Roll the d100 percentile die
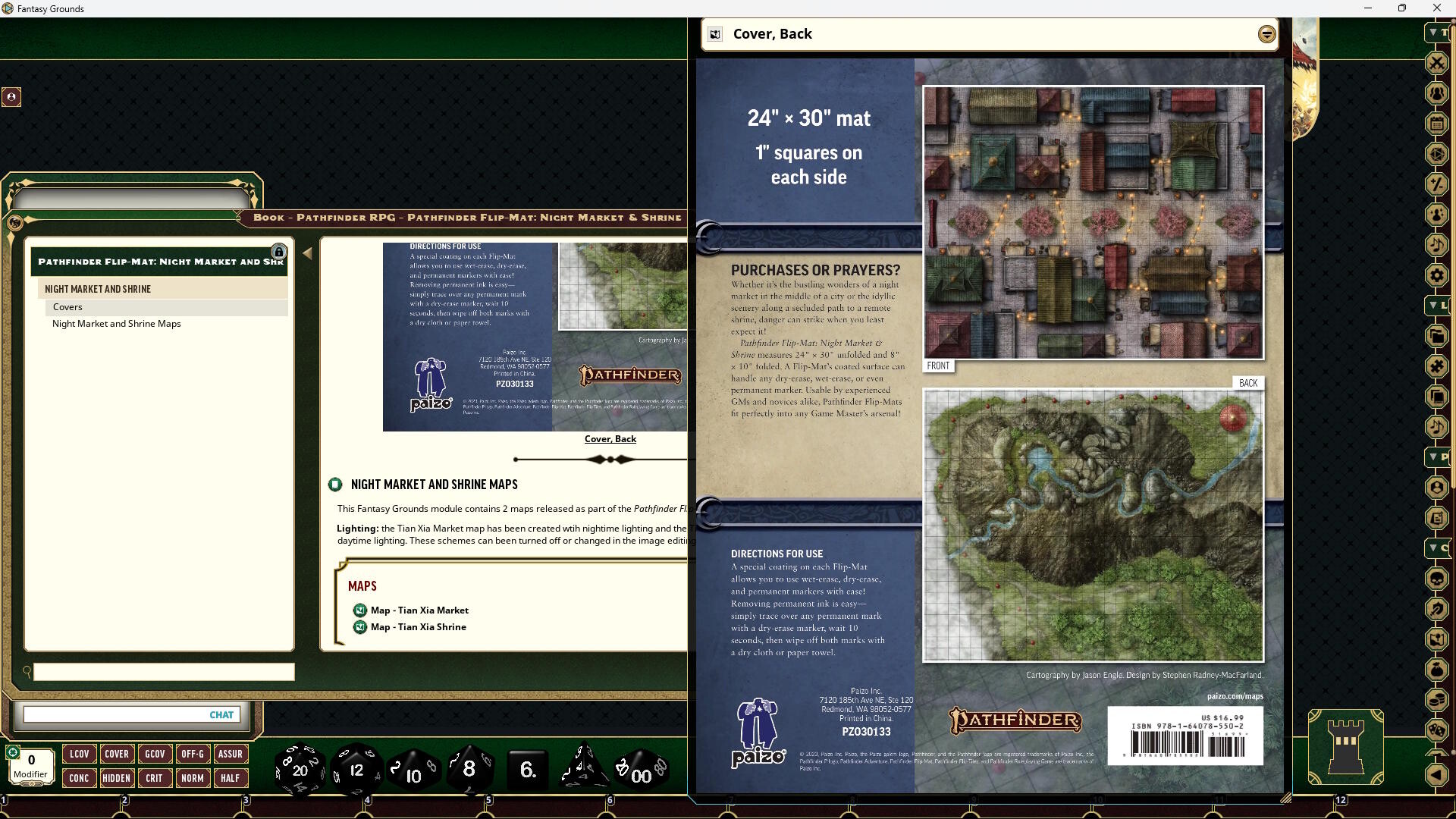This screenshot has height=819, width=1456. 641,771
